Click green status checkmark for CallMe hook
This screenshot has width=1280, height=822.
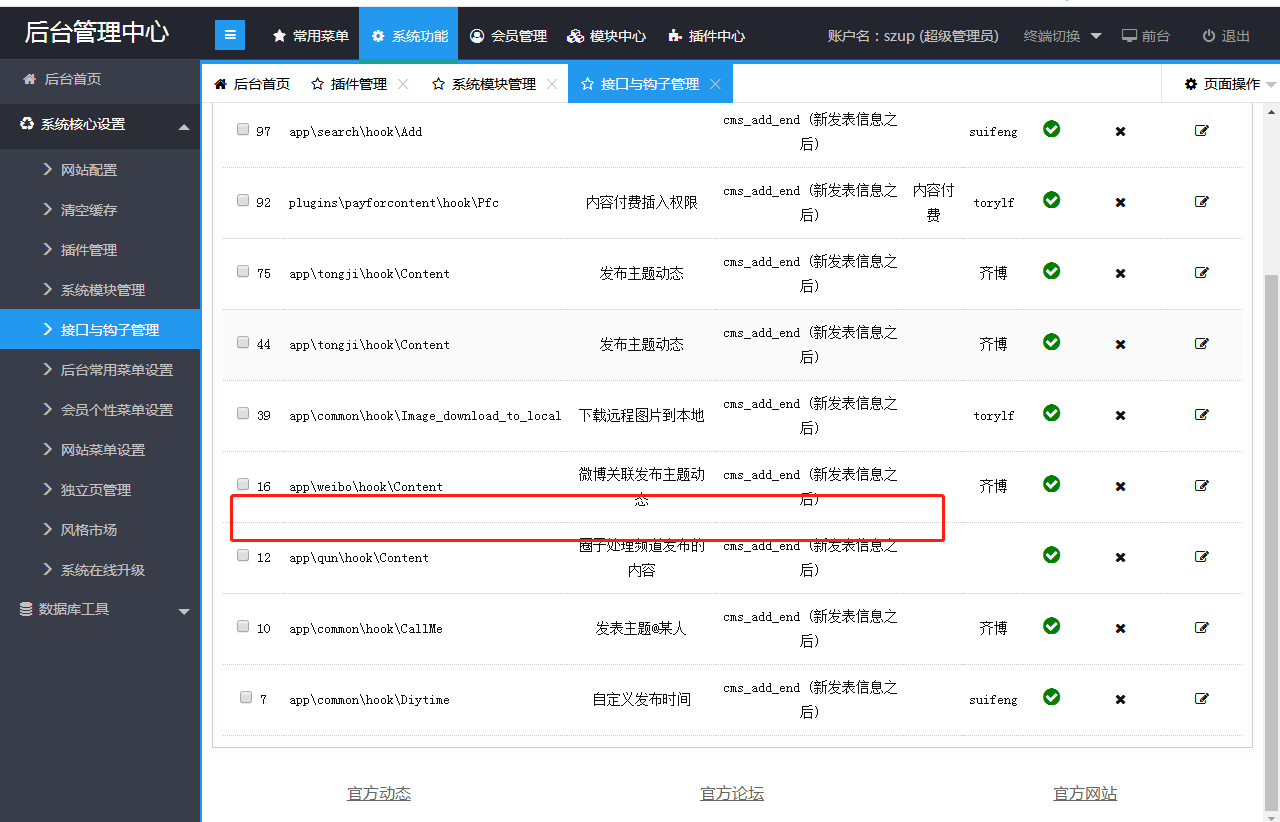click(x=1051, y=626)
